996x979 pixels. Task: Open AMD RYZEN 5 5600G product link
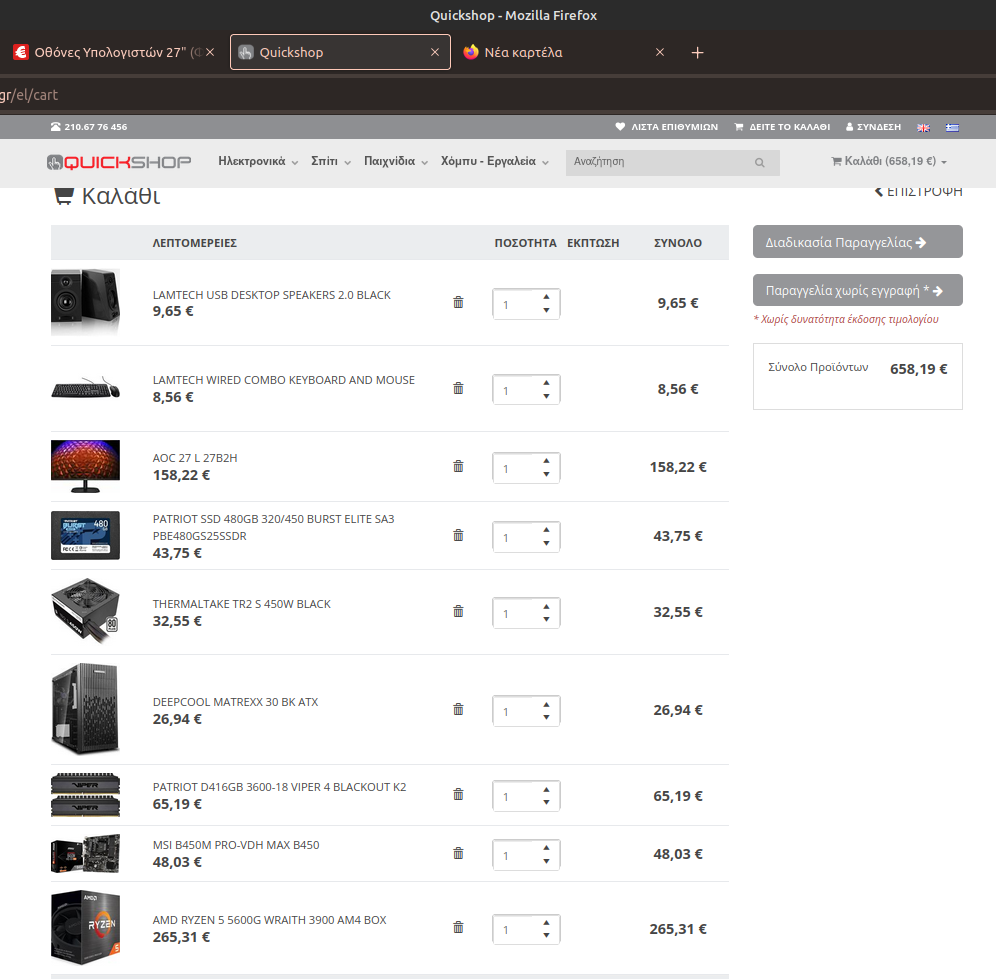[x=269, y=920]
